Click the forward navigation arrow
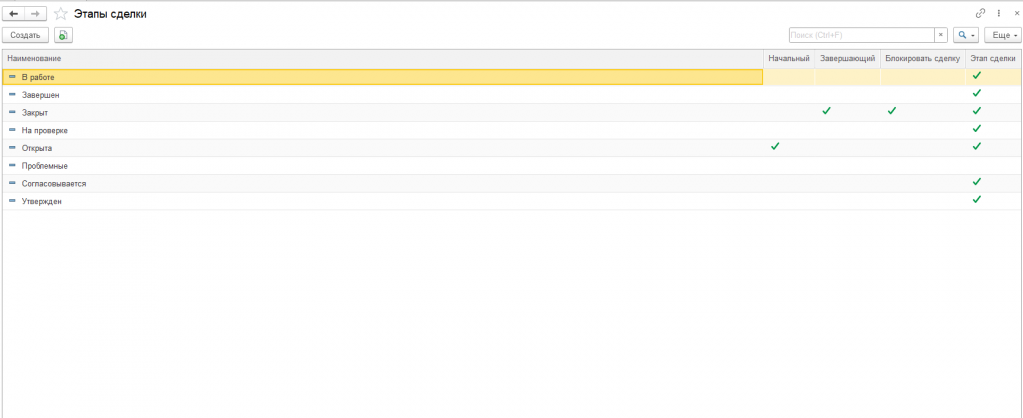The image size is (1023, 418). tap(35, 13)
